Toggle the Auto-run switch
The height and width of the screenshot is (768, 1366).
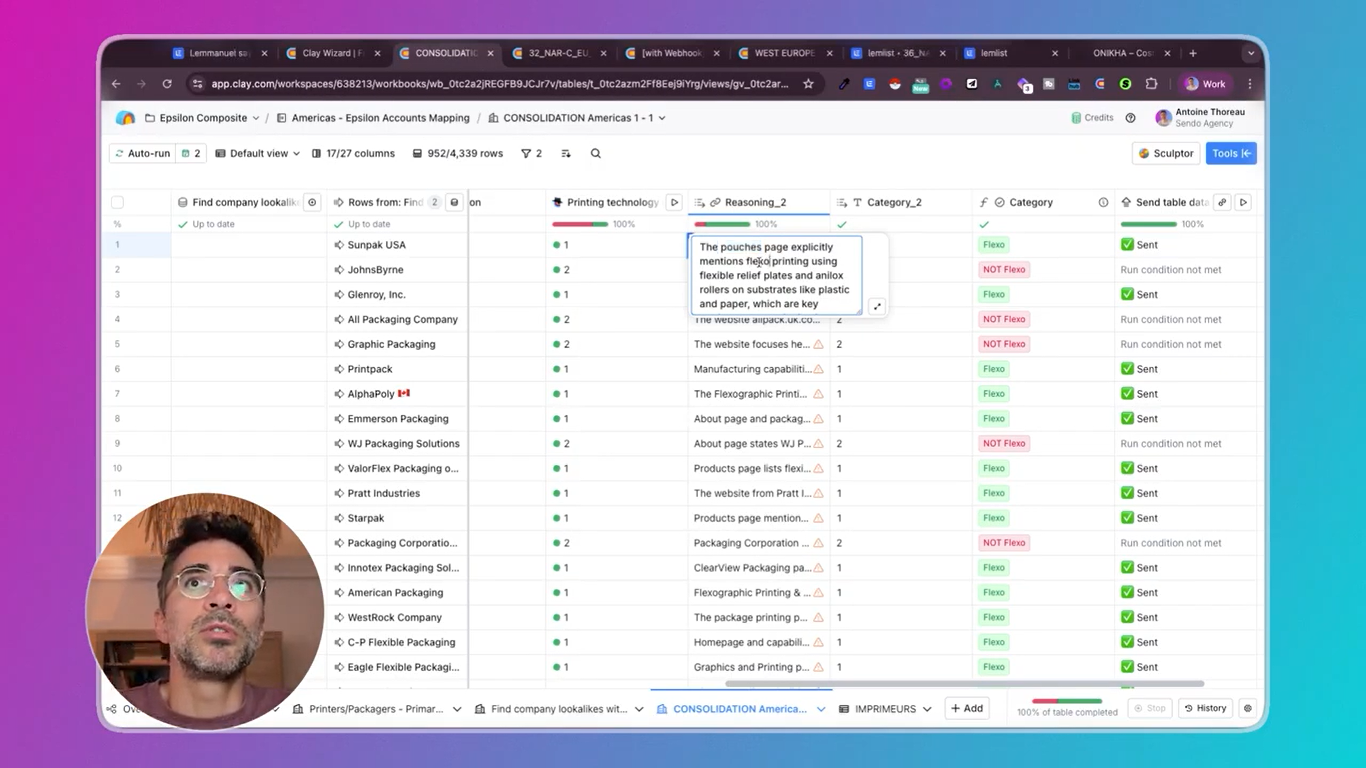click(x=143, y=154)
